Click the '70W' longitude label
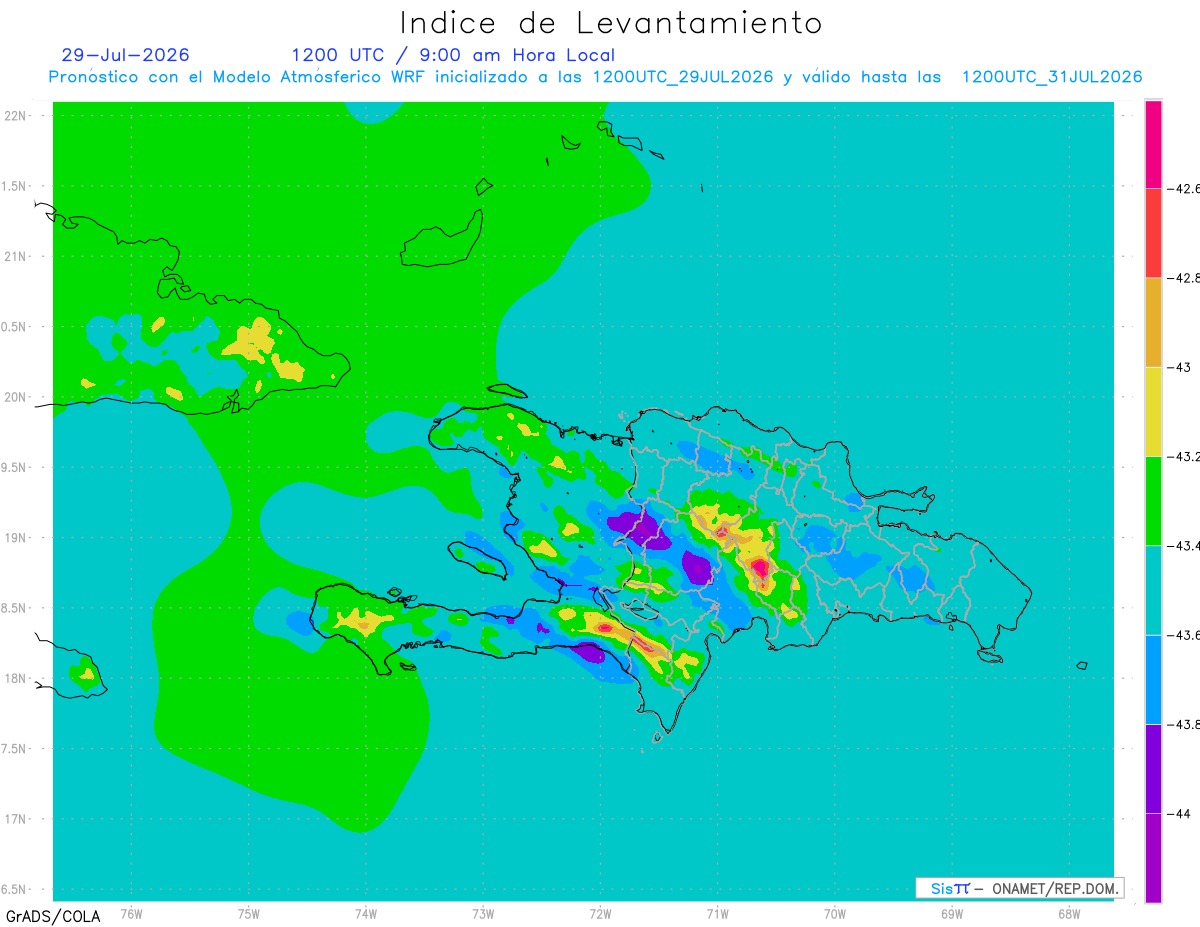The width and height of the screenshot is (1200, 927). (x=835, y=913)
